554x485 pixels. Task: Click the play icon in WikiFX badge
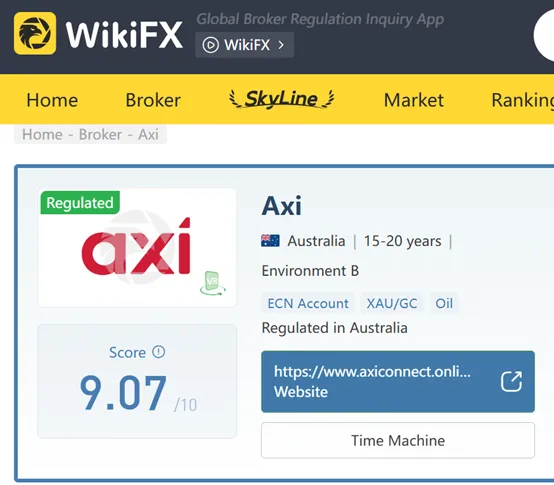point(211,45)
